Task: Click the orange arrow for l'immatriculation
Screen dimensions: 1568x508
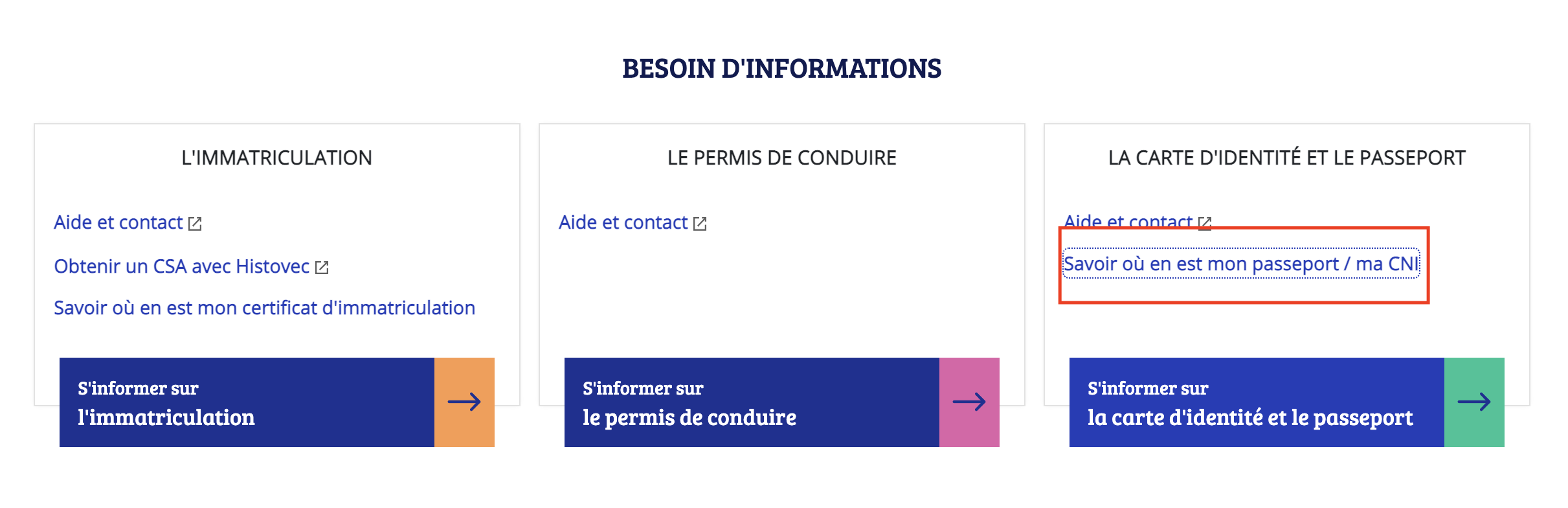Action: point(464,402)
